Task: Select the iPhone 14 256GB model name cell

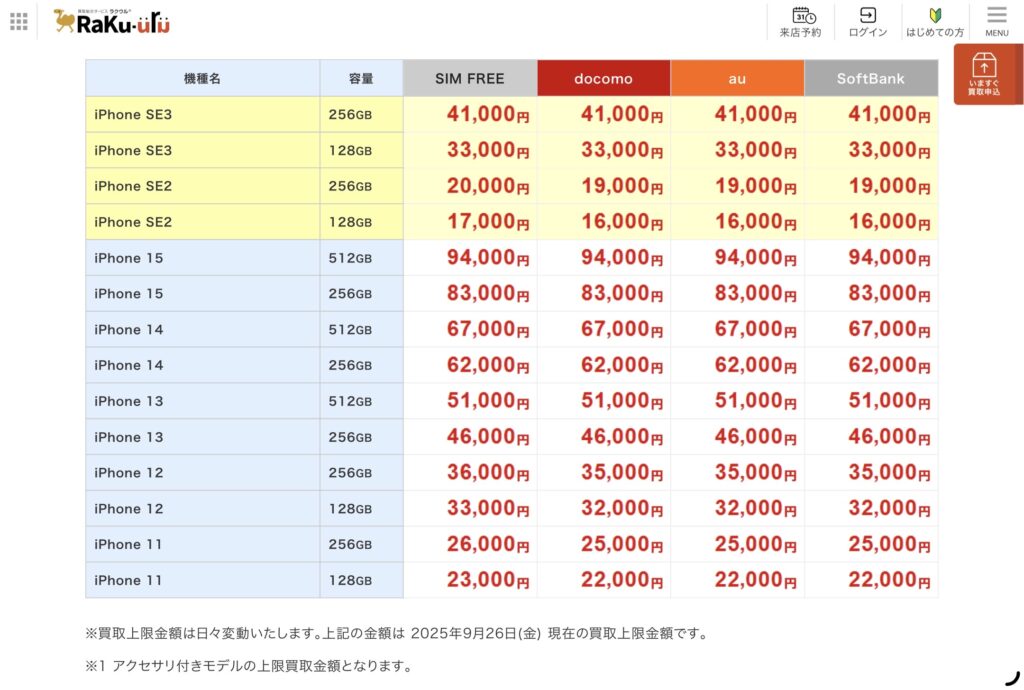Action: click(202, 366)
